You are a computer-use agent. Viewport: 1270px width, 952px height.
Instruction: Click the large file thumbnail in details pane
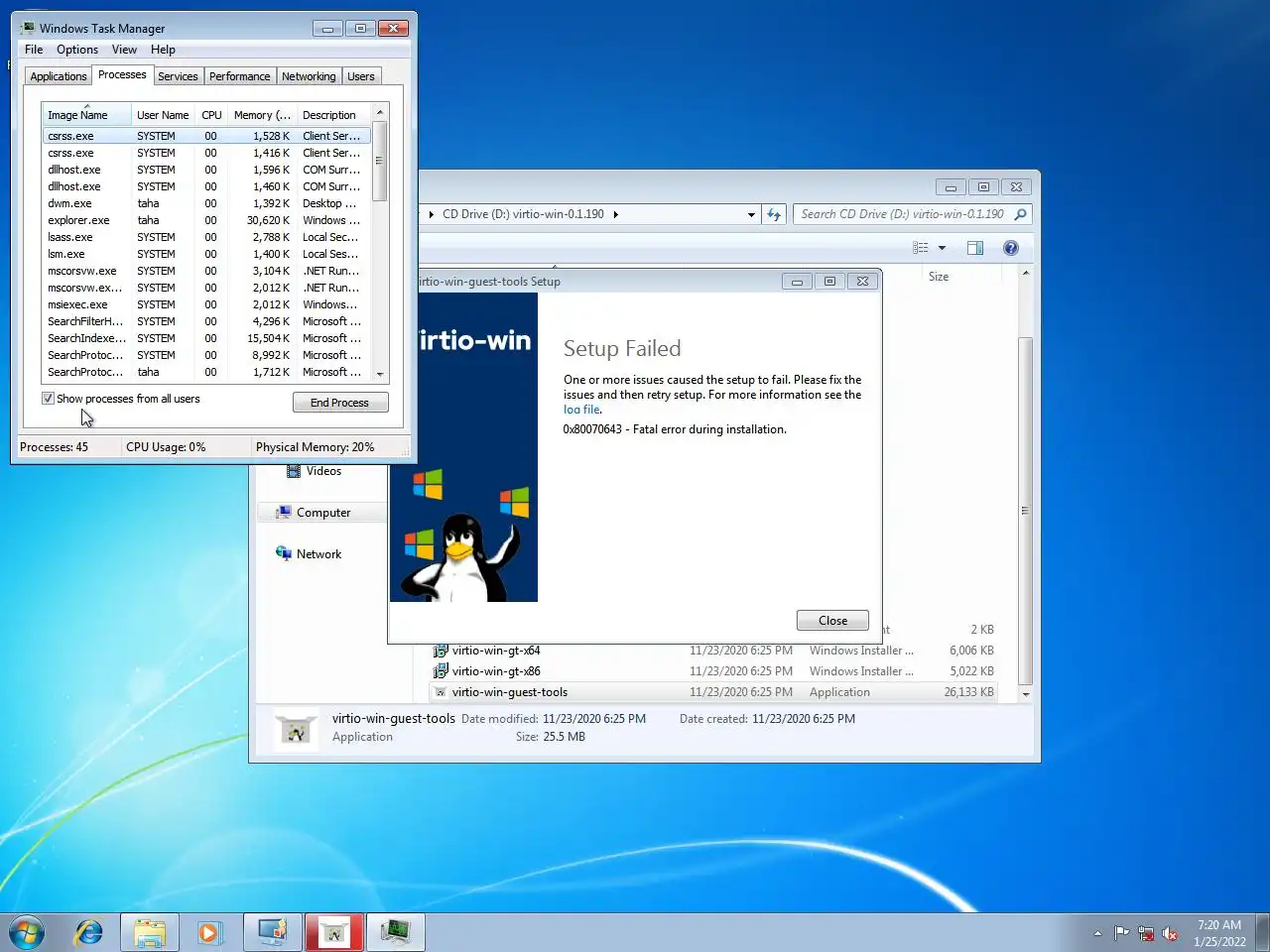click(x=295, y=730)
